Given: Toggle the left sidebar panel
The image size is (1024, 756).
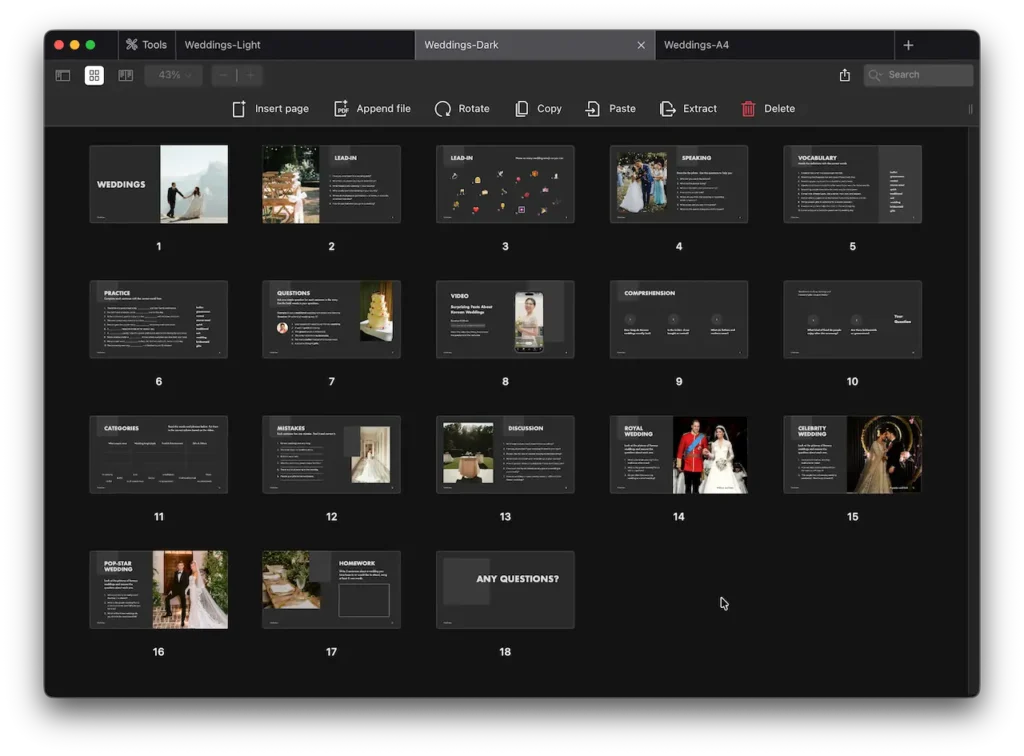Looking at the screenshot, I should point(62,75).
